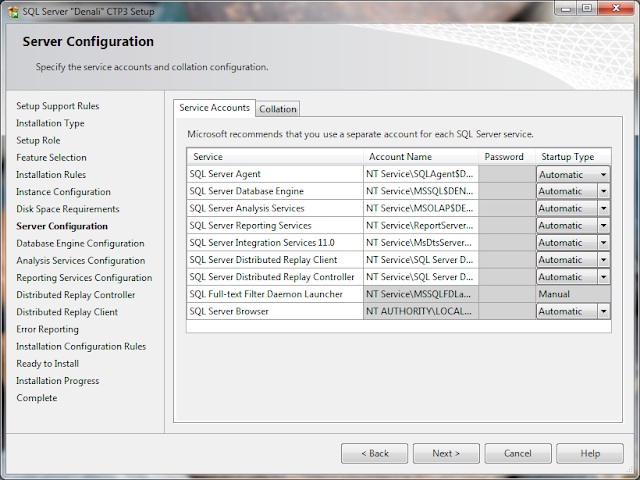
Task: Minimize the setup window
Action: tap(565, 9)
